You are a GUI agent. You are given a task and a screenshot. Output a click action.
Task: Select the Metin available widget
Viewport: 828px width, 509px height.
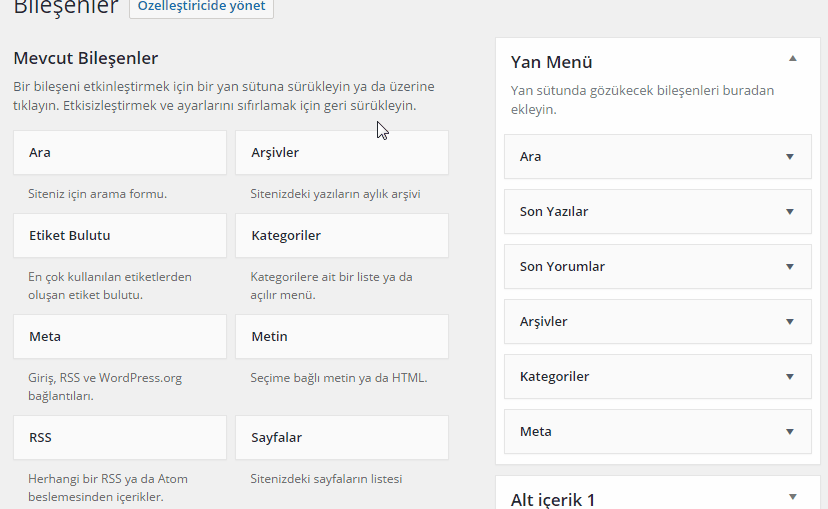tap(342, 336)
